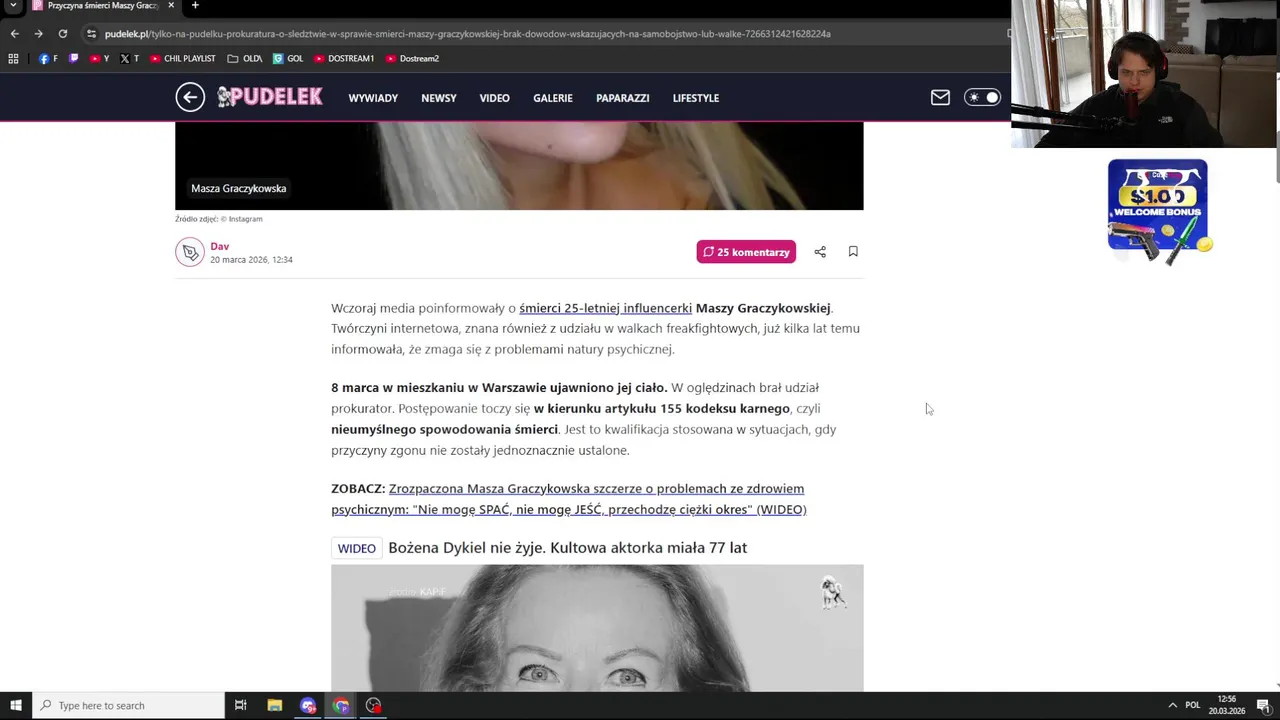Go to WYWIADY section

click(373, 98)
